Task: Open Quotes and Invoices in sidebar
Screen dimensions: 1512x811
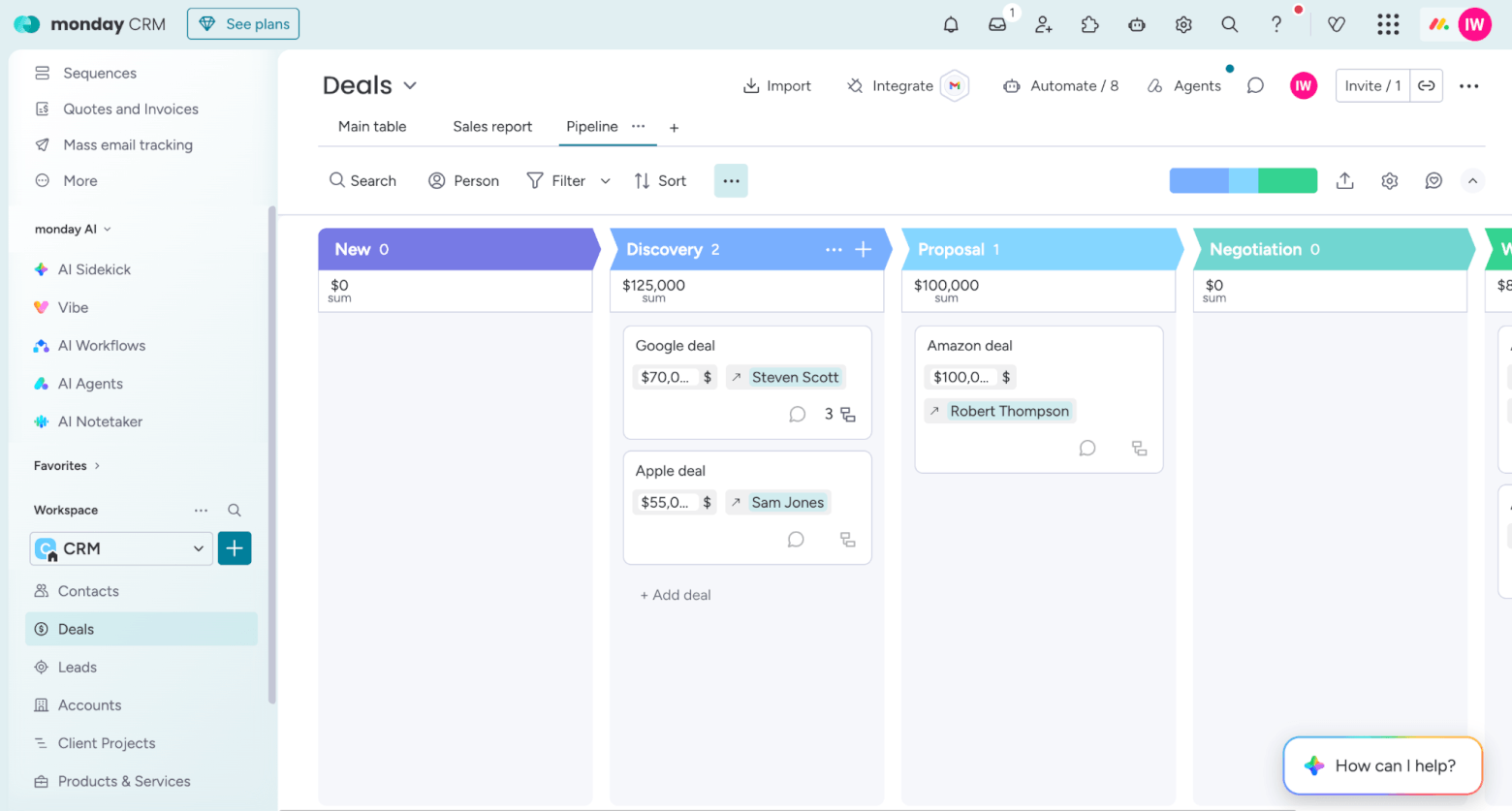Action: 130,109
